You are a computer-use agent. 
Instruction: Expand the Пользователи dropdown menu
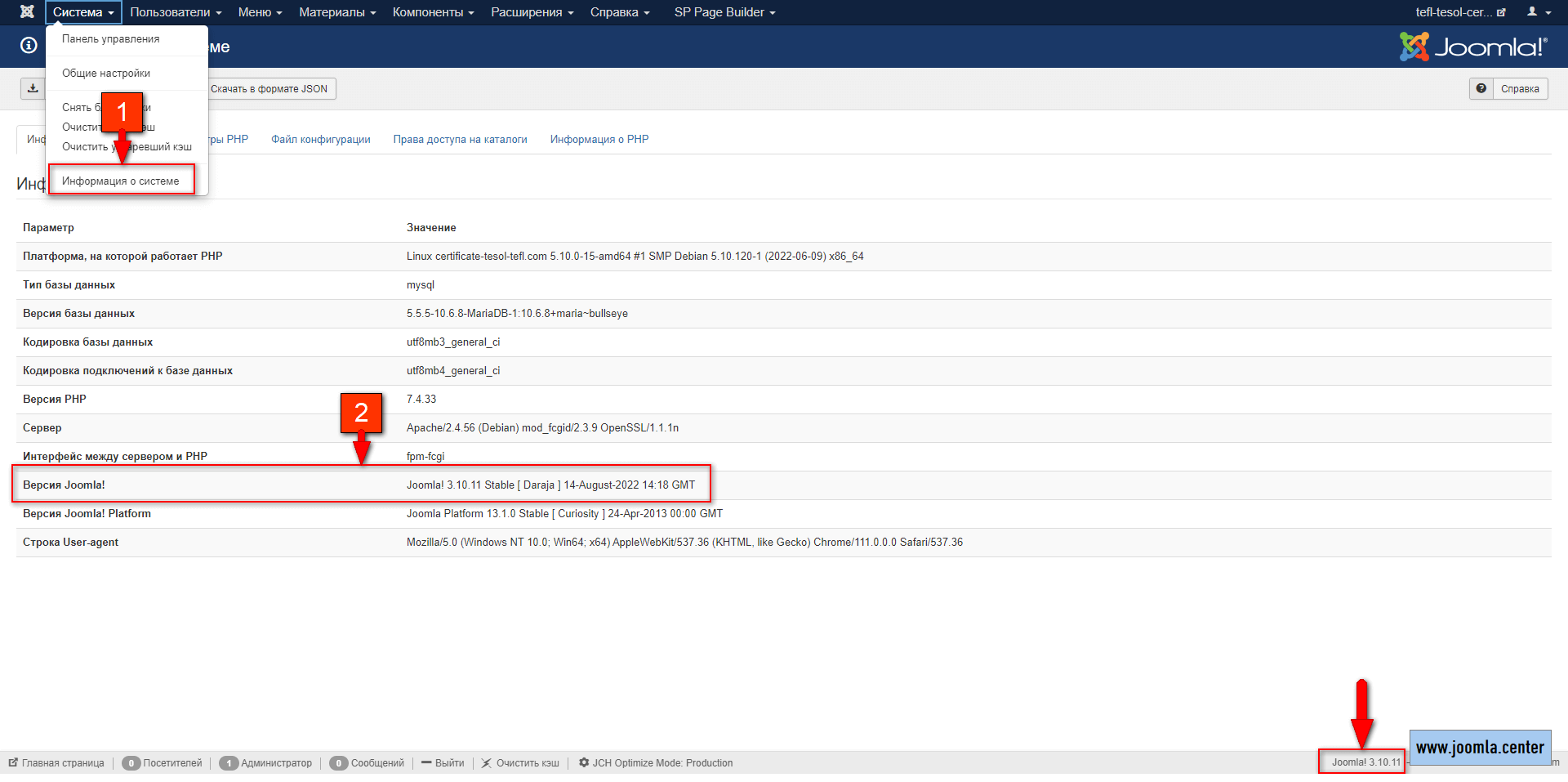point(176,12)
